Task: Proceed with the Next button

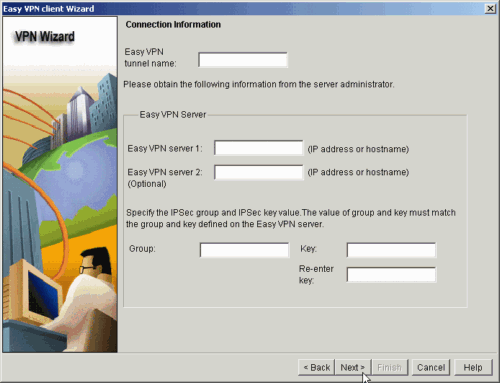Action: pos(353,367)
